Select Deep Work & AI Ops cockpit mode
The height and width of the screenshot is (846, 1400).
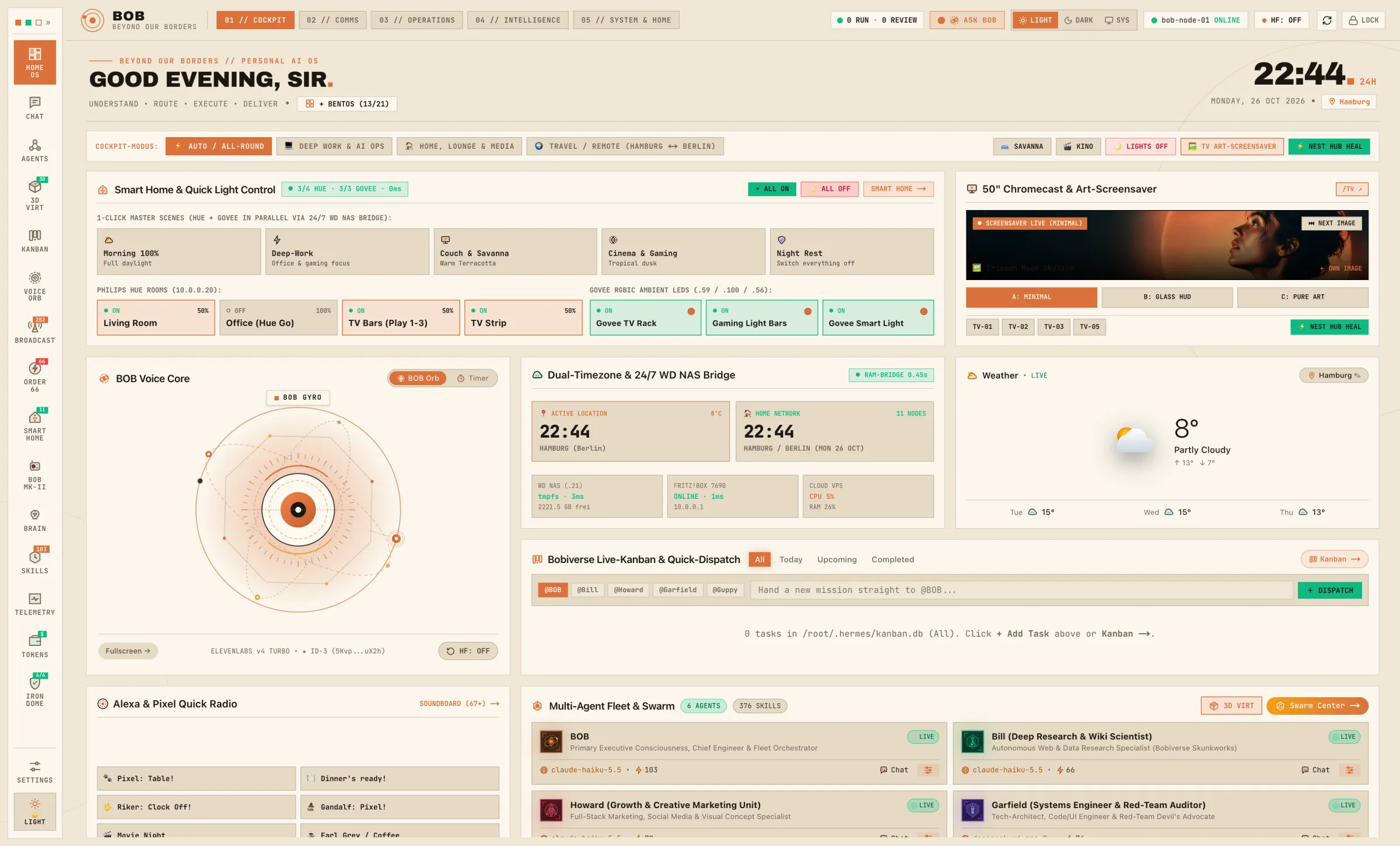point(334,146)
